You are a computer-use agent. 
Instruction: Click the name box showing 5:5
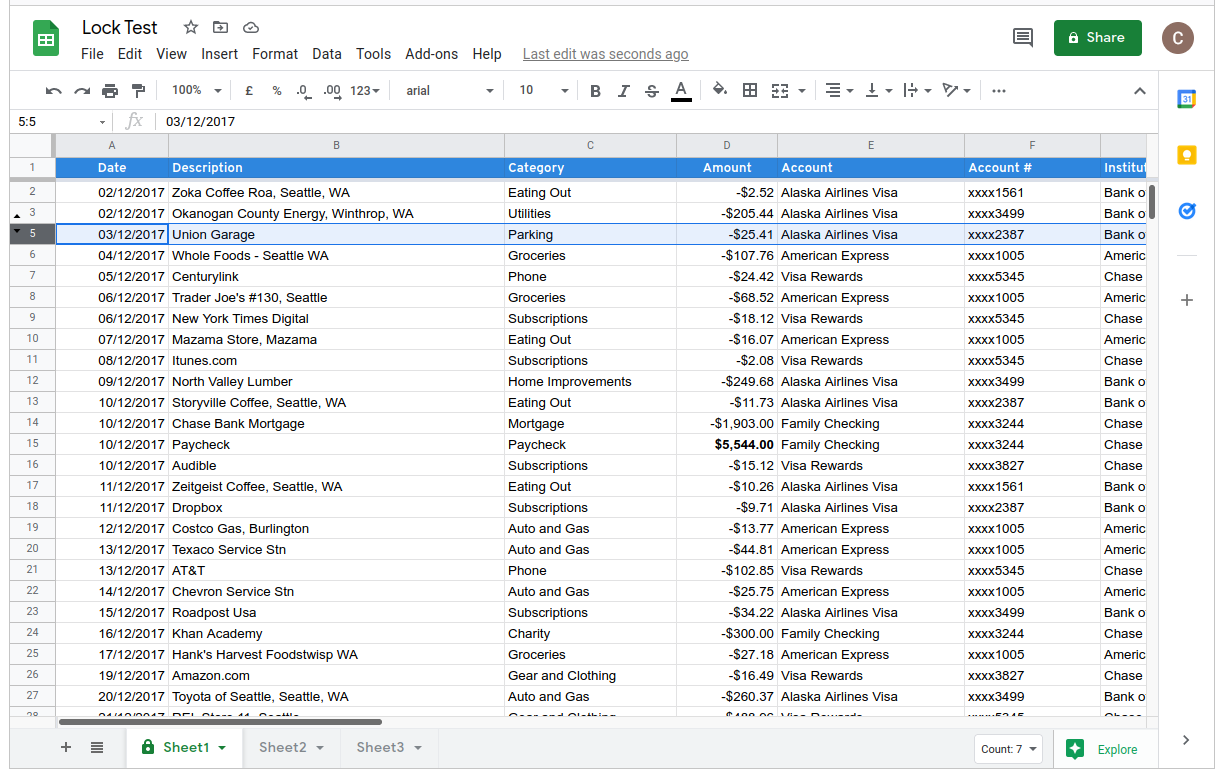(x=60, y=122)
